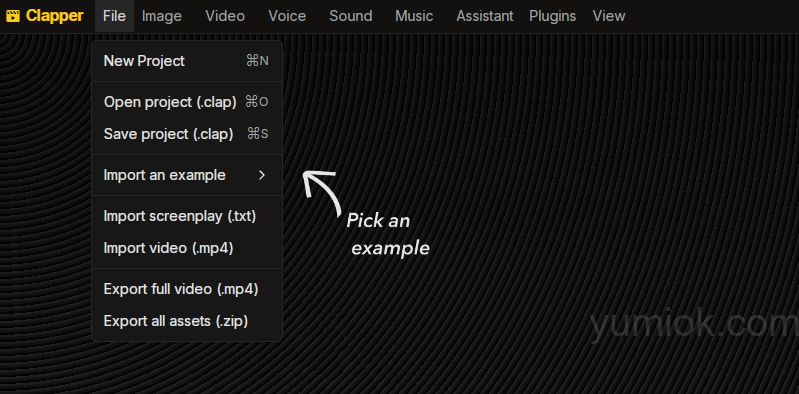Open the Video menu
The height and width of the screenshot is (394, 799).
[x=225, y=16]
